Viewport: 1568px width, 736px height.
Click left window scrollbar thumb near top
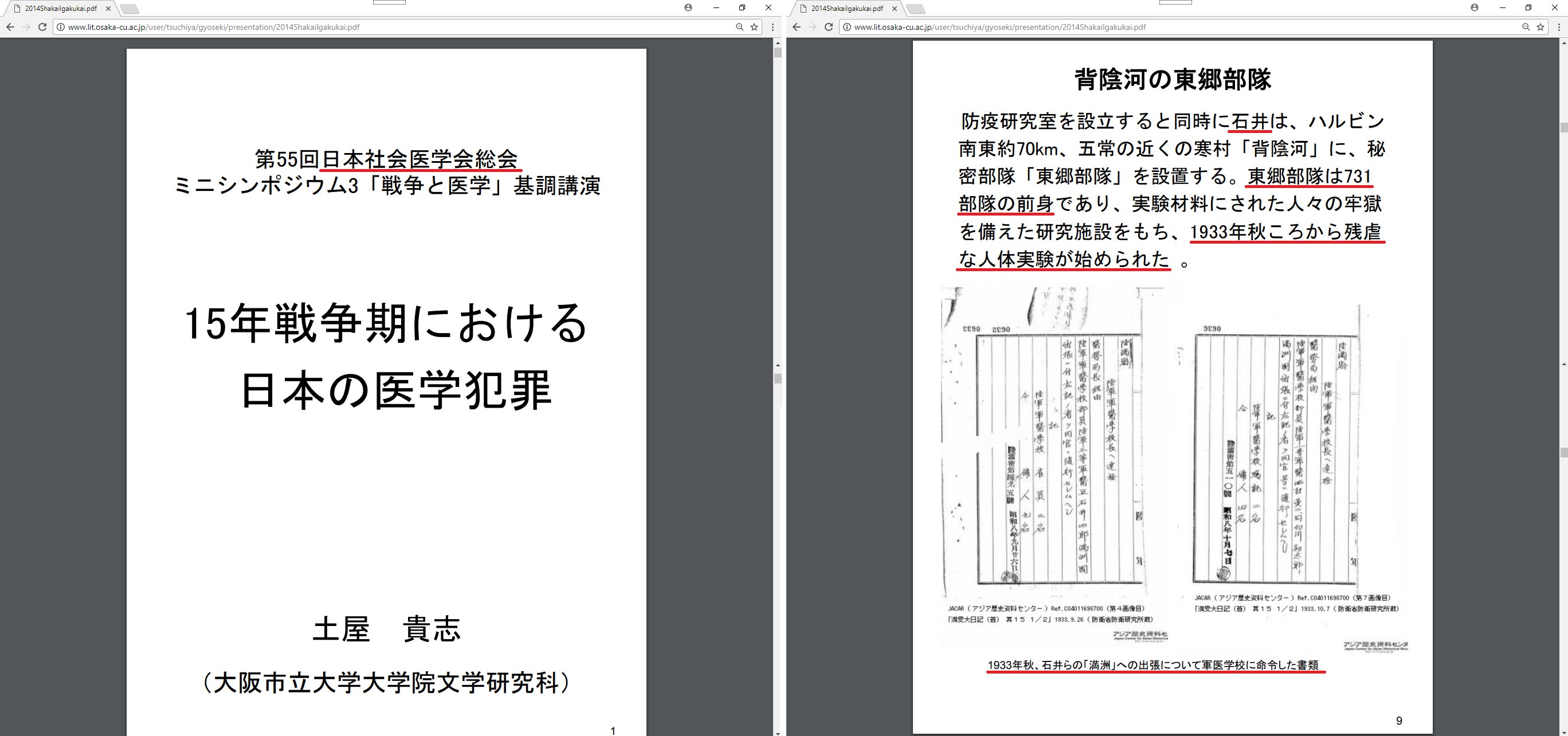[777, 52]
